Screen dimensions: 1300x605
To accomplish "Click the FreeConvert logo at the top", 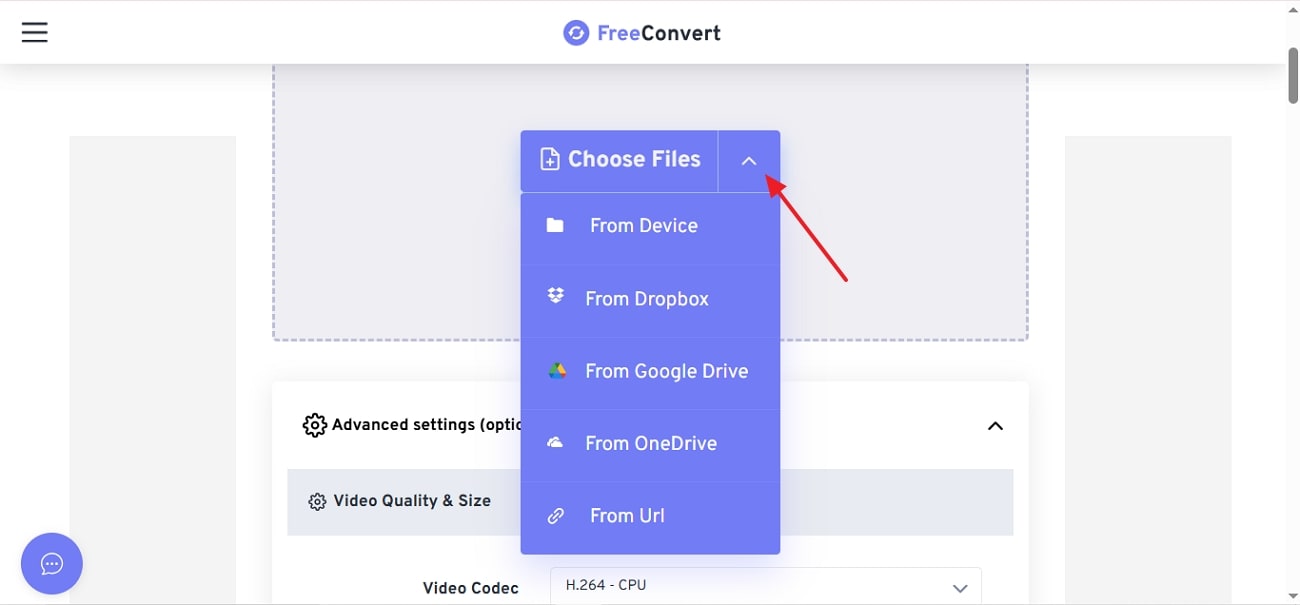I will pyautogui.click(x=641, y=32).
